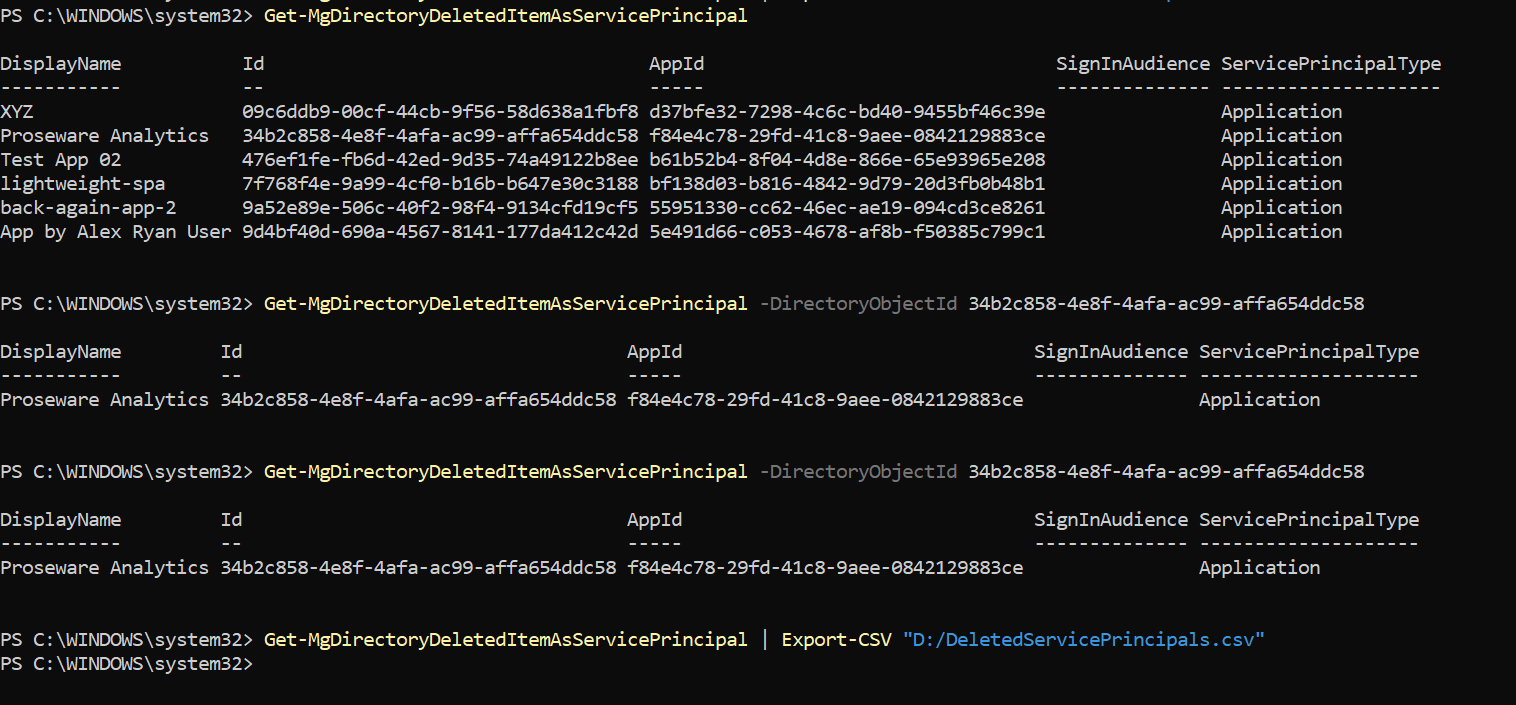Click the ServicePrincipalType header in the first table
Screen dimensions: 1516x705
1330,63
